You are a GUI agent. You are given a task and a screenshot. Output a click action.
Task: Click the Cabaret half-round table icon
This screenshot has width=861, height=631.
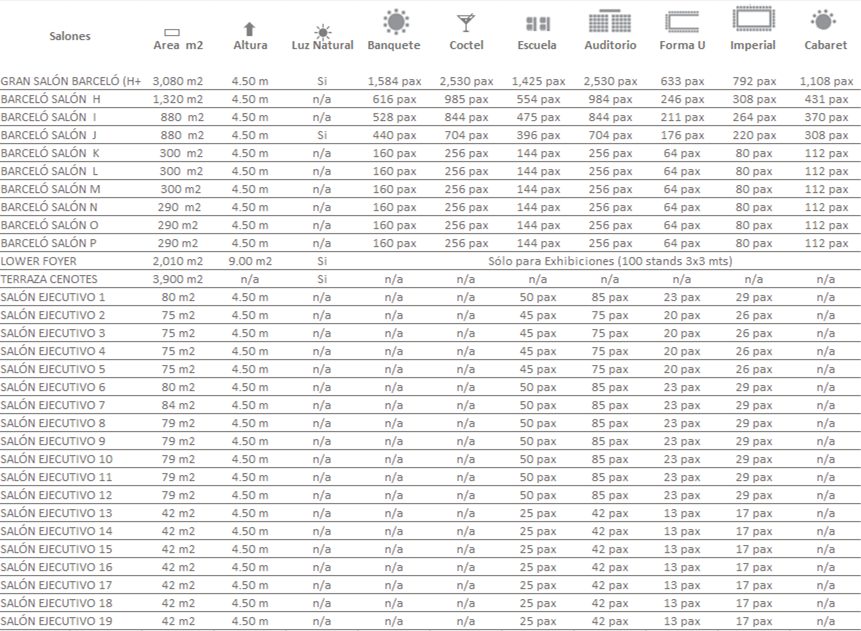tap(823, 21)
